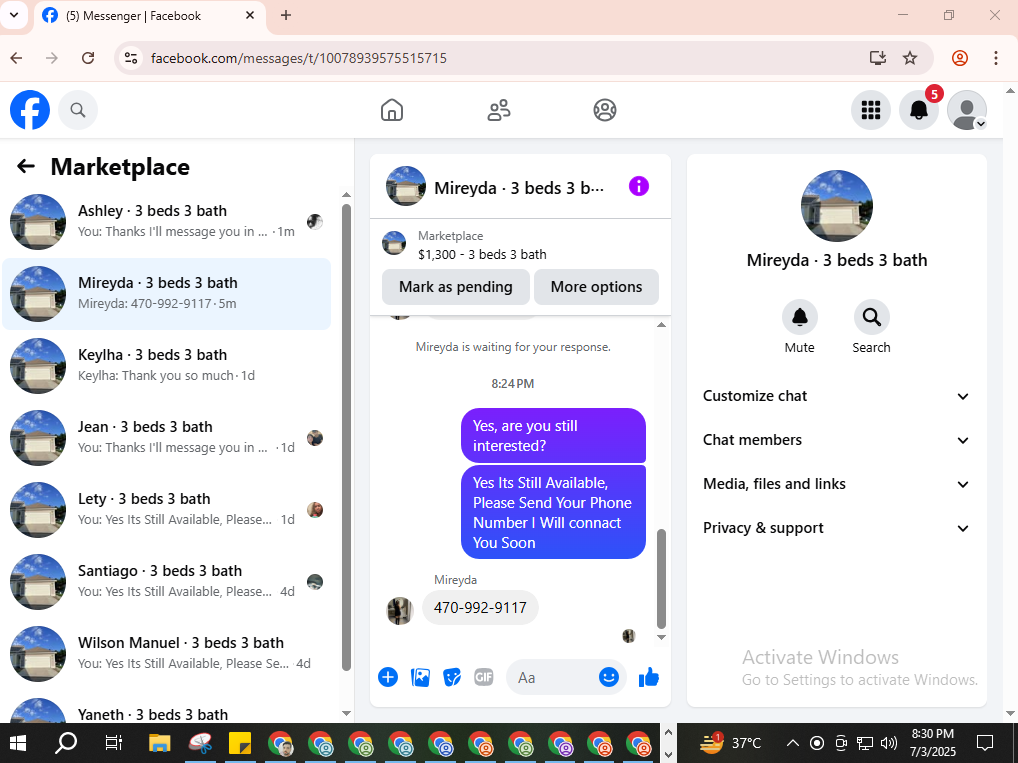Open More options for listing
Viewport: 1018px width, 763px height.
(596, 287)
